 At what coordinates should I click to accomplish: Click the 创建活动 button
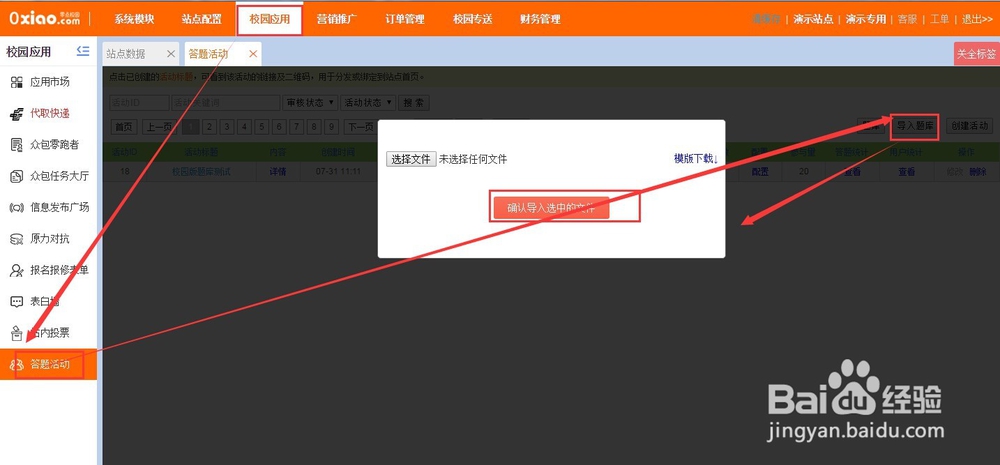point(969,126)
